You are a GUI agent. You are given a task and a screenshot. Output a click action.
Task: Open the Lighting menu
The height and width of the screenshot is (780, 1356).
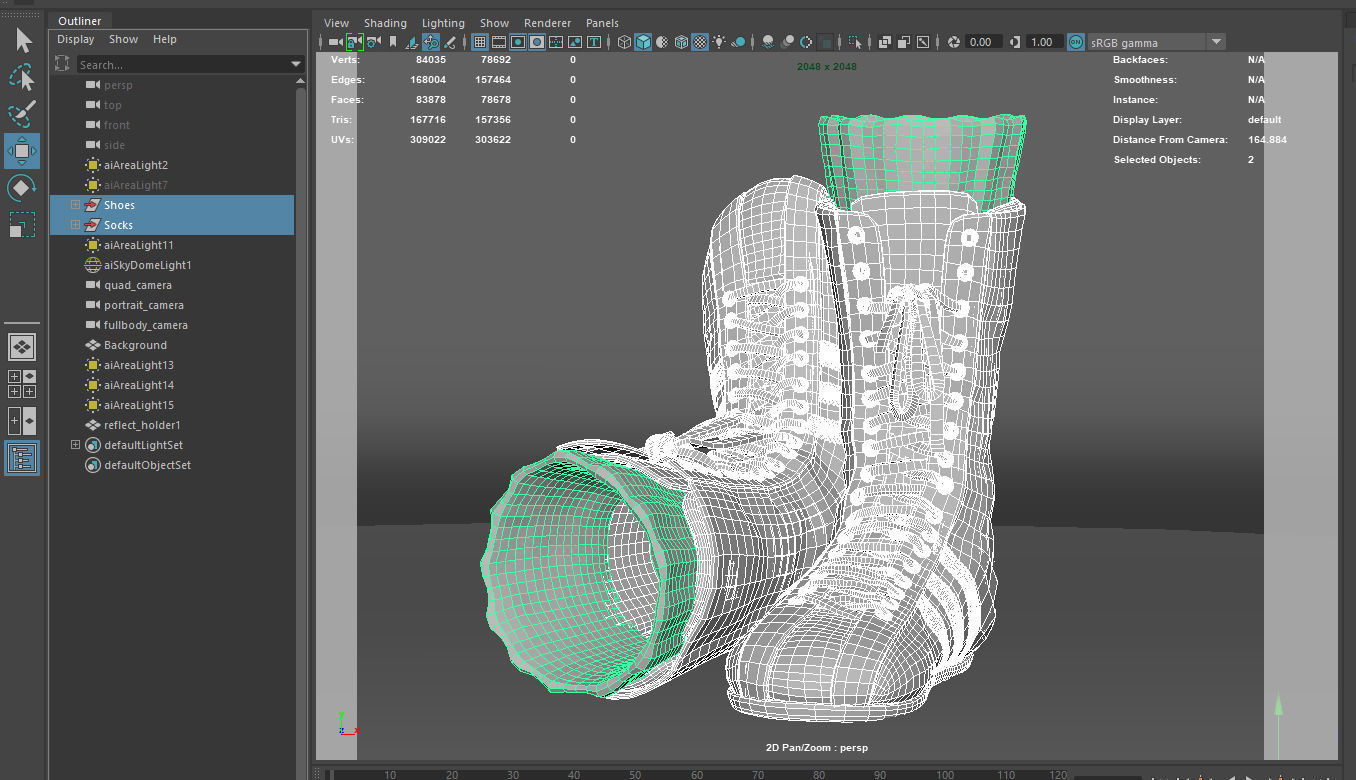tap(443, 23)
